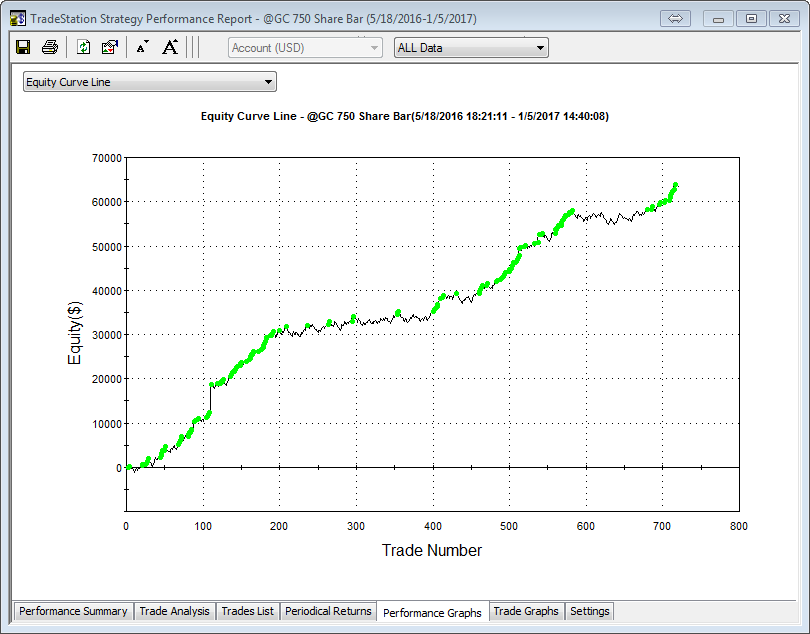The height and width of the screenshot is (634, 810).
Task: Click the Refresh report toolbar icon
Action: (x=84, y=47)
